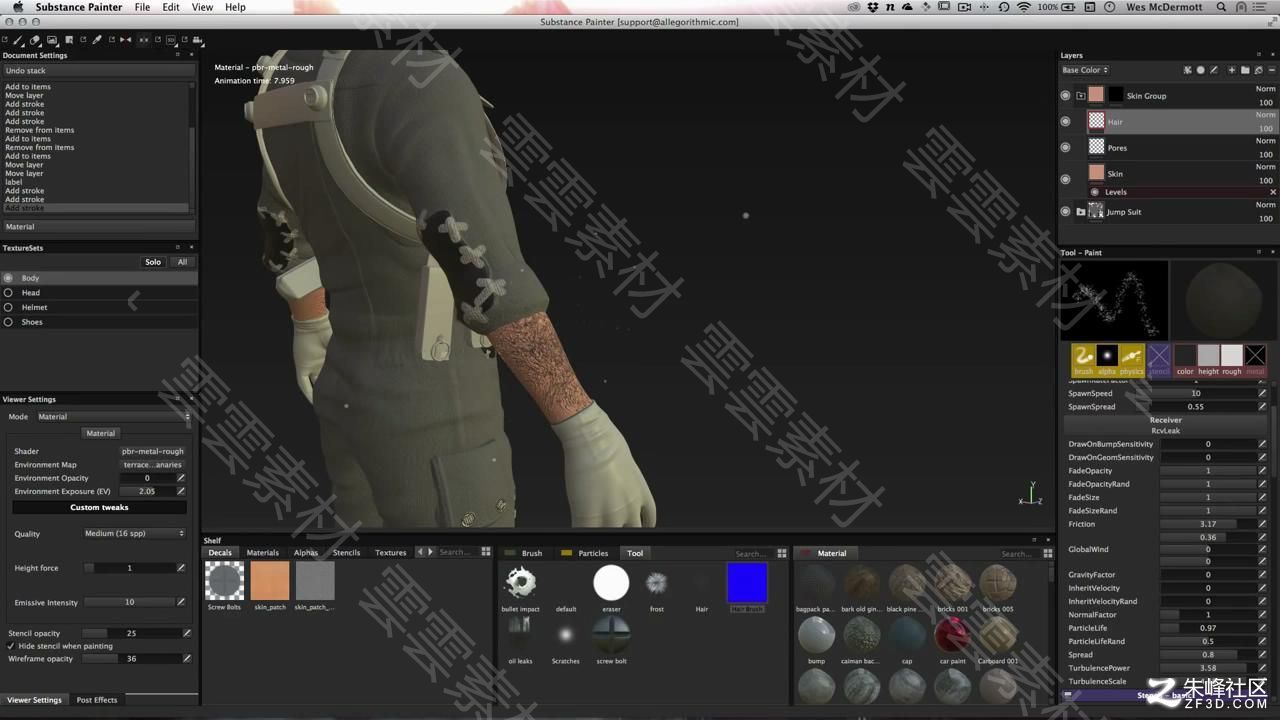Select the paint brush tool in toolbar

click(x=18, y=40)
